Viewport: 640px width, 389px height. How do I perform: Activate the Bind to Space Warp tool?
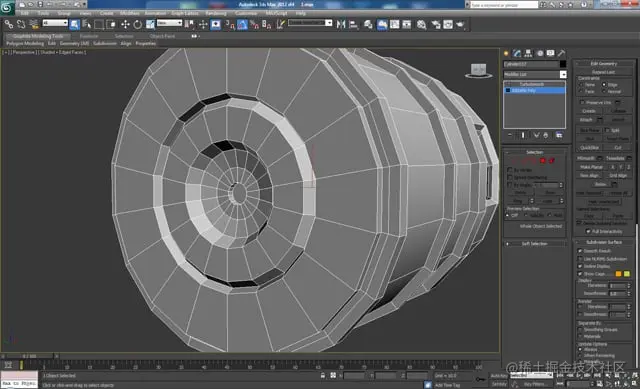pyautogui.click(x=34, y=24)
